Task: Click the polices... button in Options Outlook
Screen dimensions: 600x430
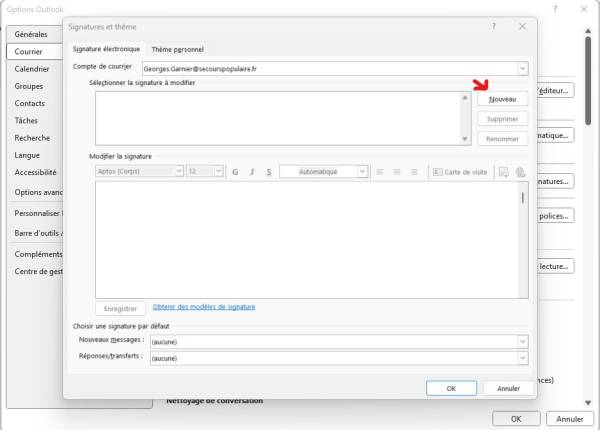Action: (555, 216)
